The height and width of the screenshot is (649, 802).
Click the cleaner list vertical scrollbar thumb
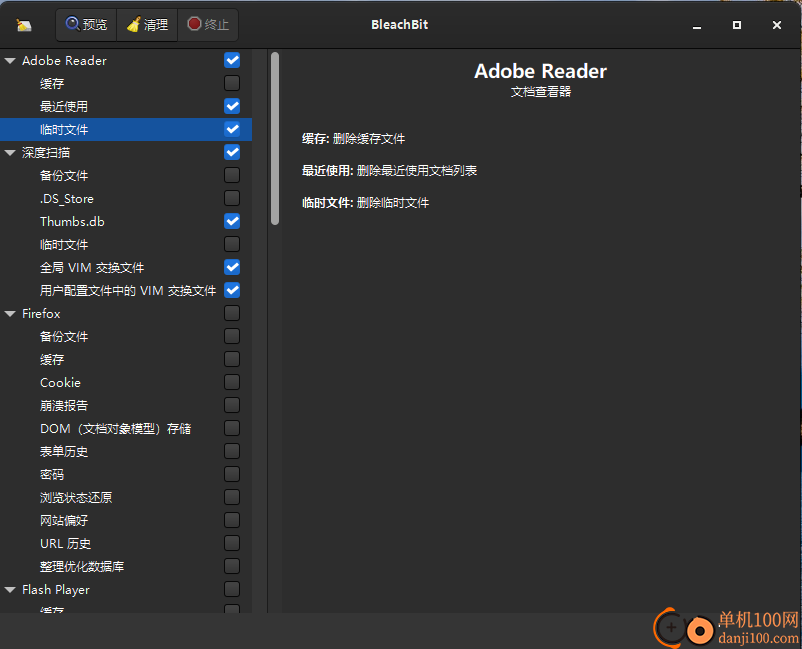(x=275, y=138)
